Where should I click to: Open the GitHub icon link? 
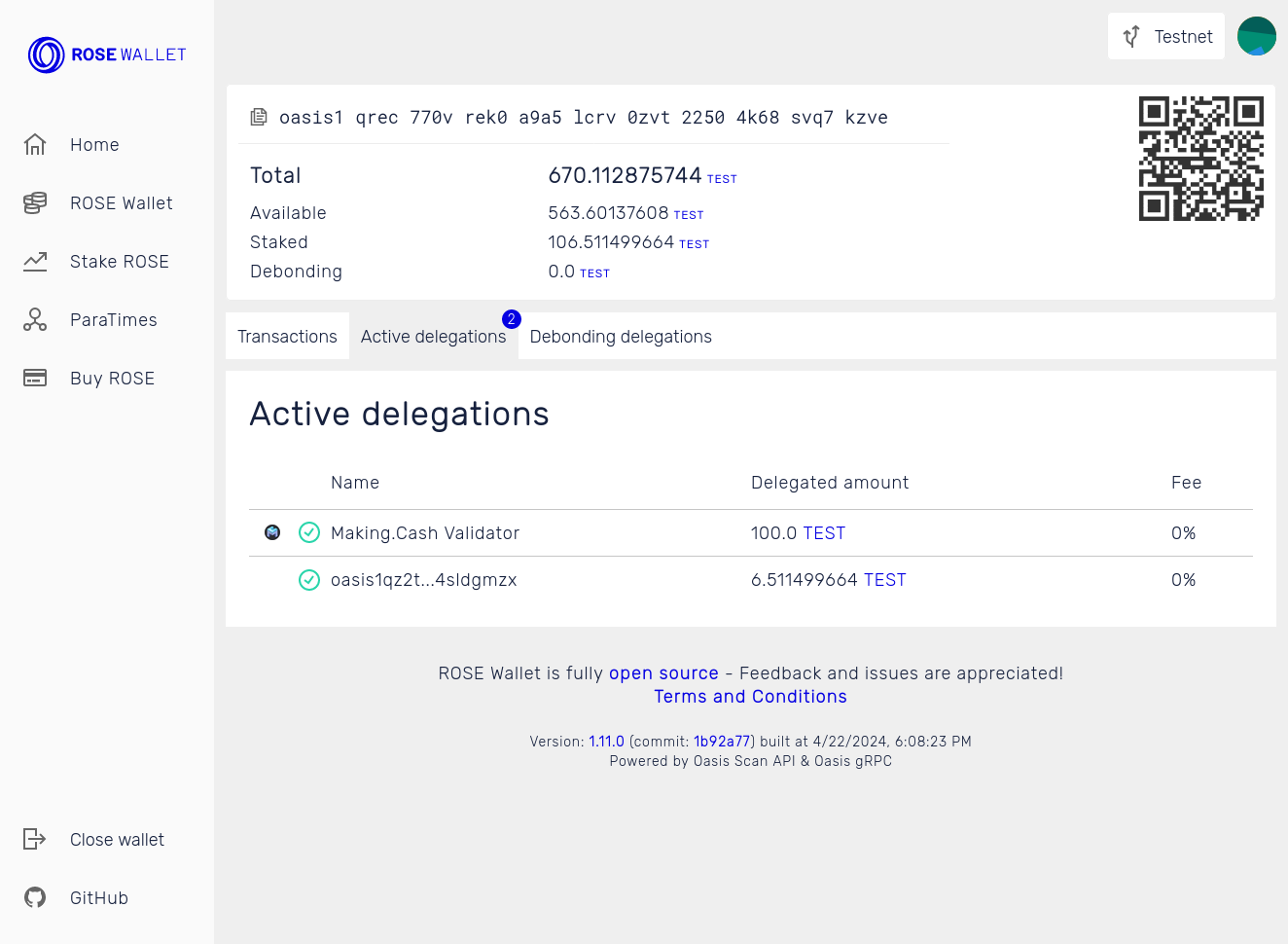(x=35, y=897)
